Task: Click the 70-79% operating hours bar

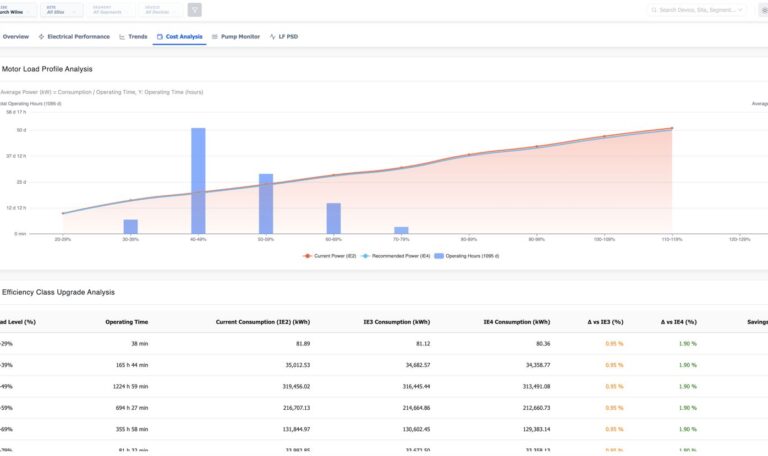Action: tap(401, 230)
